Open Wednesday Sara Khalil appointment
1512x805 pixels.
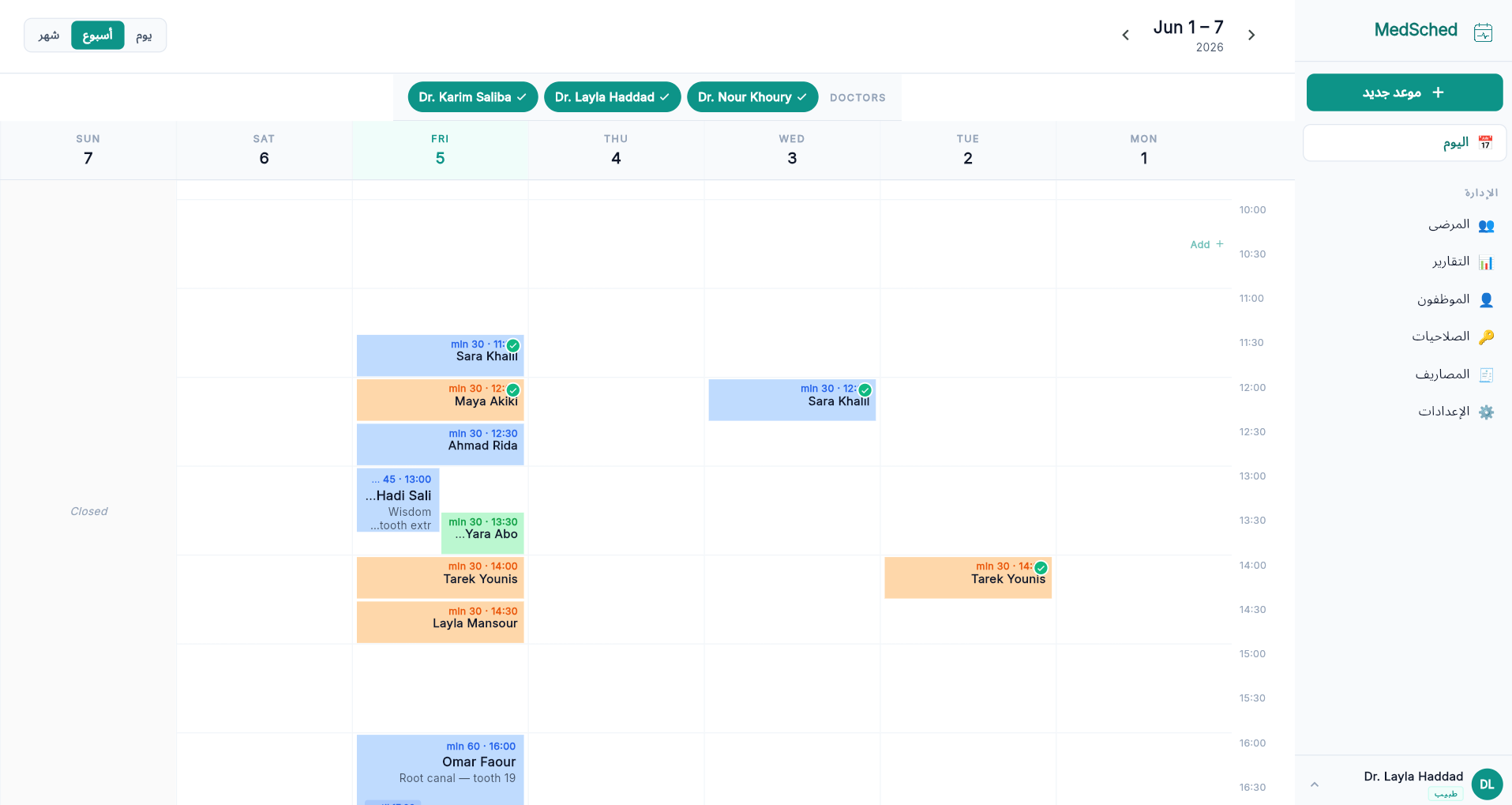click(792, 400)
